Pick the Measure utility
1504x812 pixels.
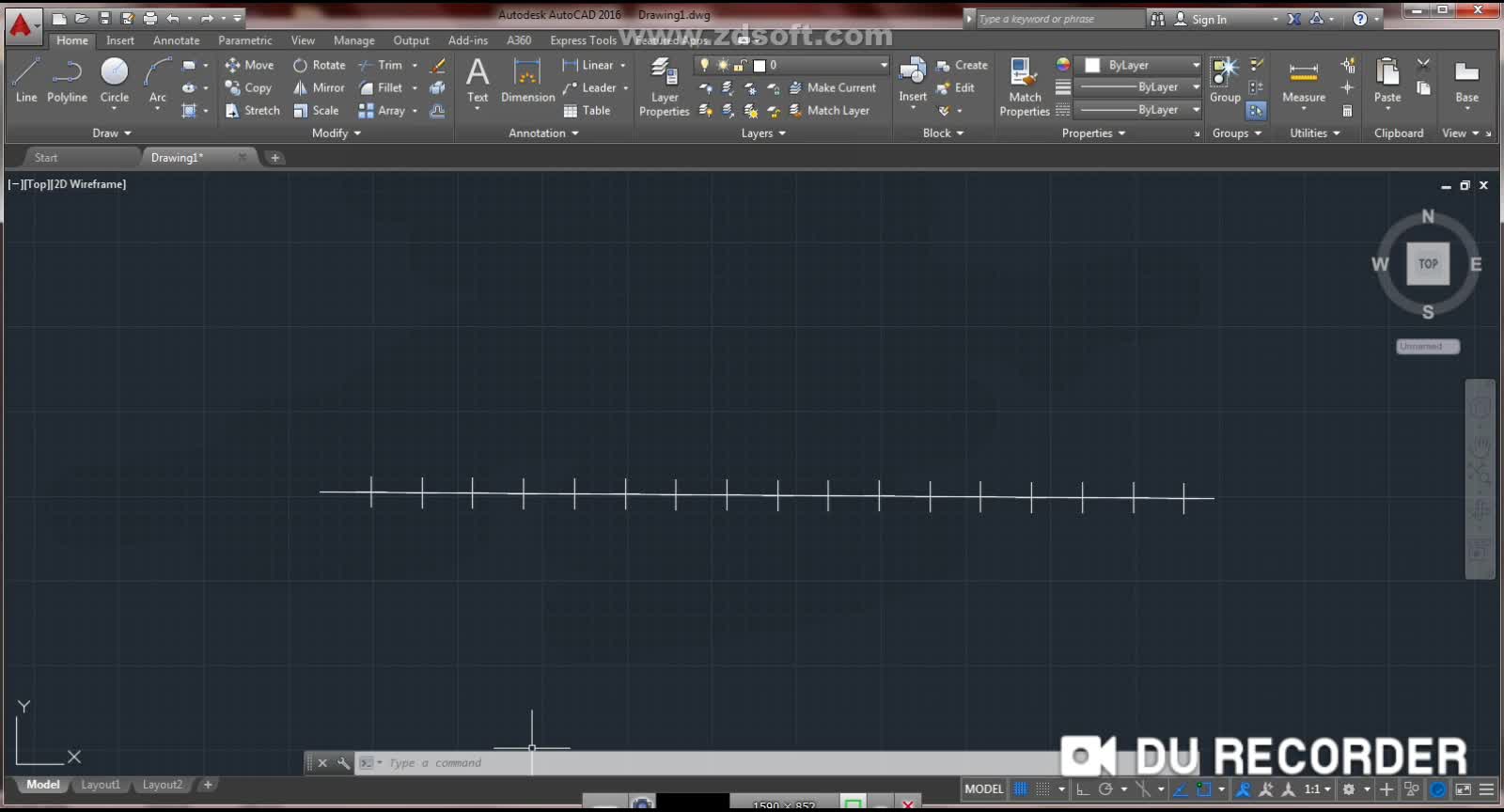point(1303,80)
